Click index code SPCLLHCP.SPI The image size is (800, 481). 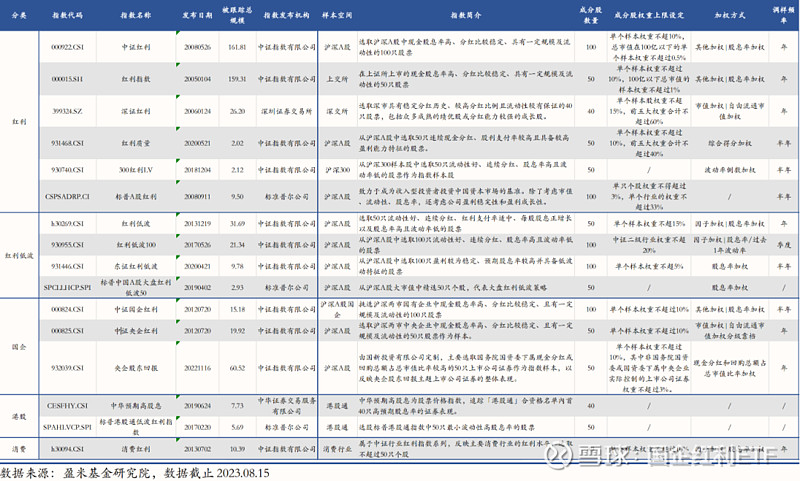click(67, 288)
